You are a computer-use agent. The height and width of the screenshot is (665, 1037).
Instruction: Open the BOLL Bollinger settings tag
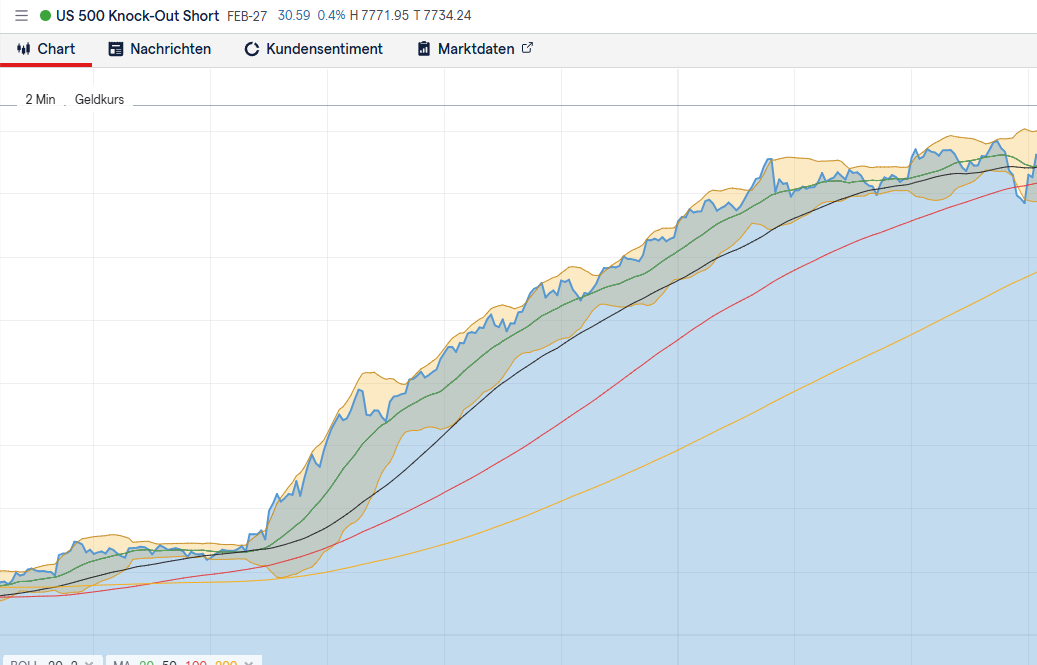point(44,662)
